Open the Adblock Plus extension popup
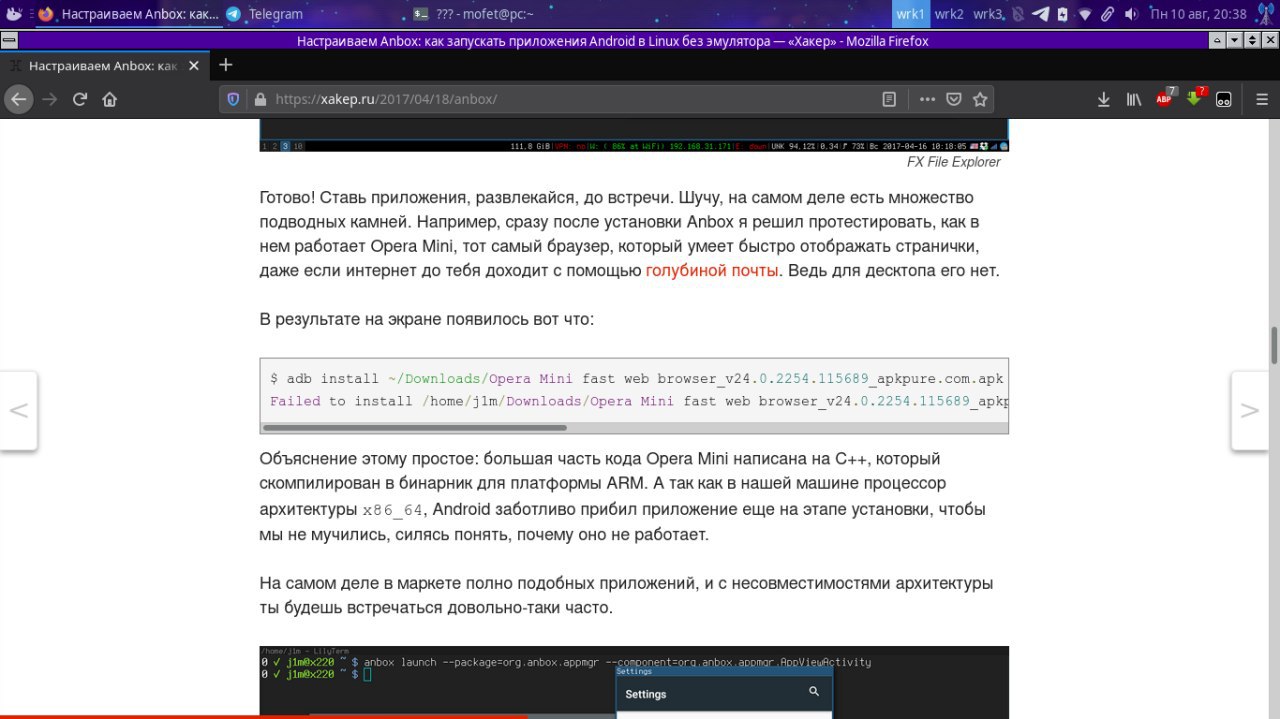This screenshot has height=719, width=1280. point(1165,98)
